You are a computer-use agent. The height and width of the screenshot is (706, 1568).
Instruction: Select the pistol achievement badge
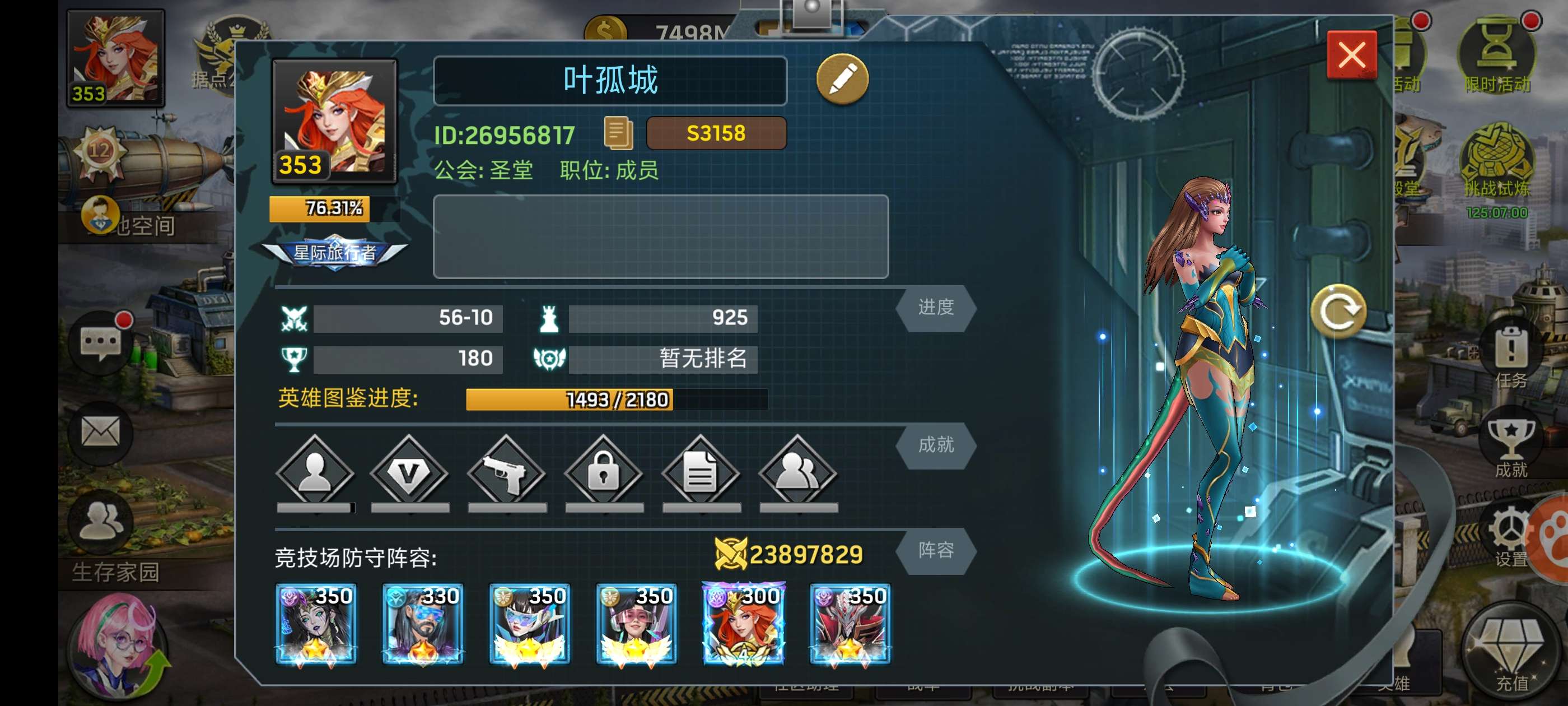(x=506, y=473)
